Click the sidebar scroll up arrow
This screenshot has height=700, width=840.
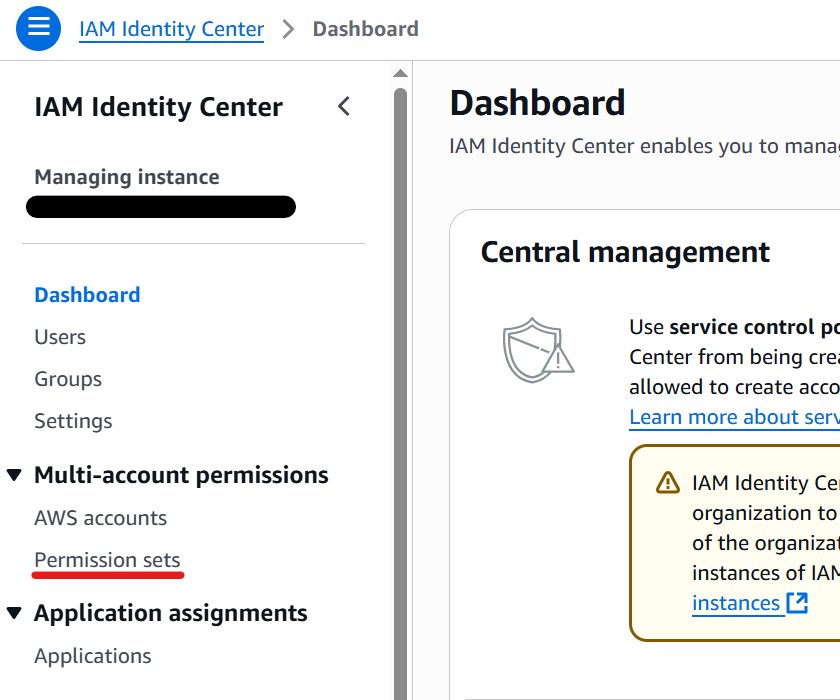(x=400, y=73)
